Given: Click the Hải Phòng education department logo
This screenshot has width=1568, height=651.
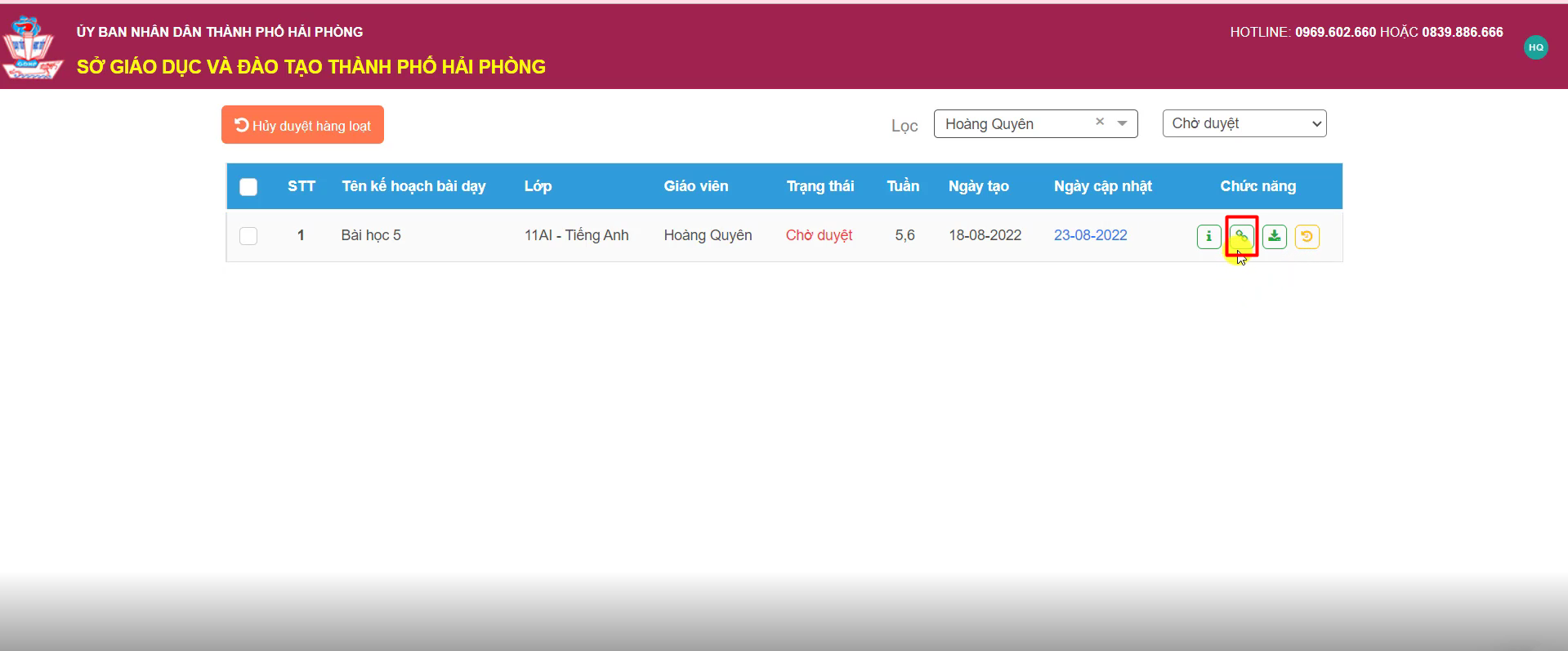Looking at the screenshot, I should pos(31,47).
